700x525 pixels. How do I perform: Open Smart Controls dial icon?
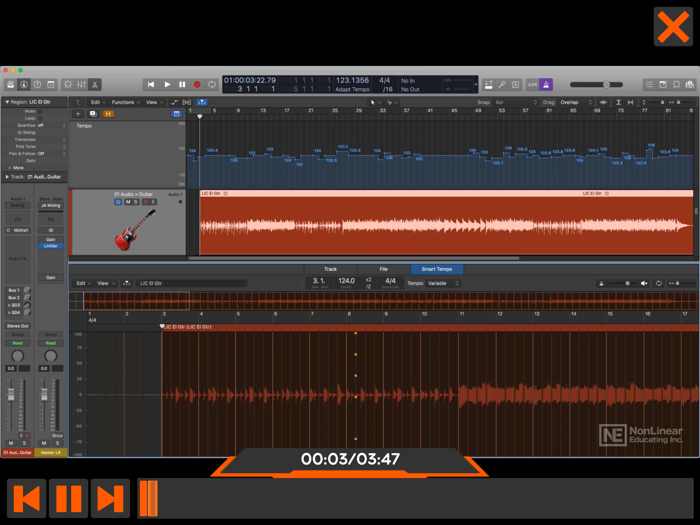[68, 84]
